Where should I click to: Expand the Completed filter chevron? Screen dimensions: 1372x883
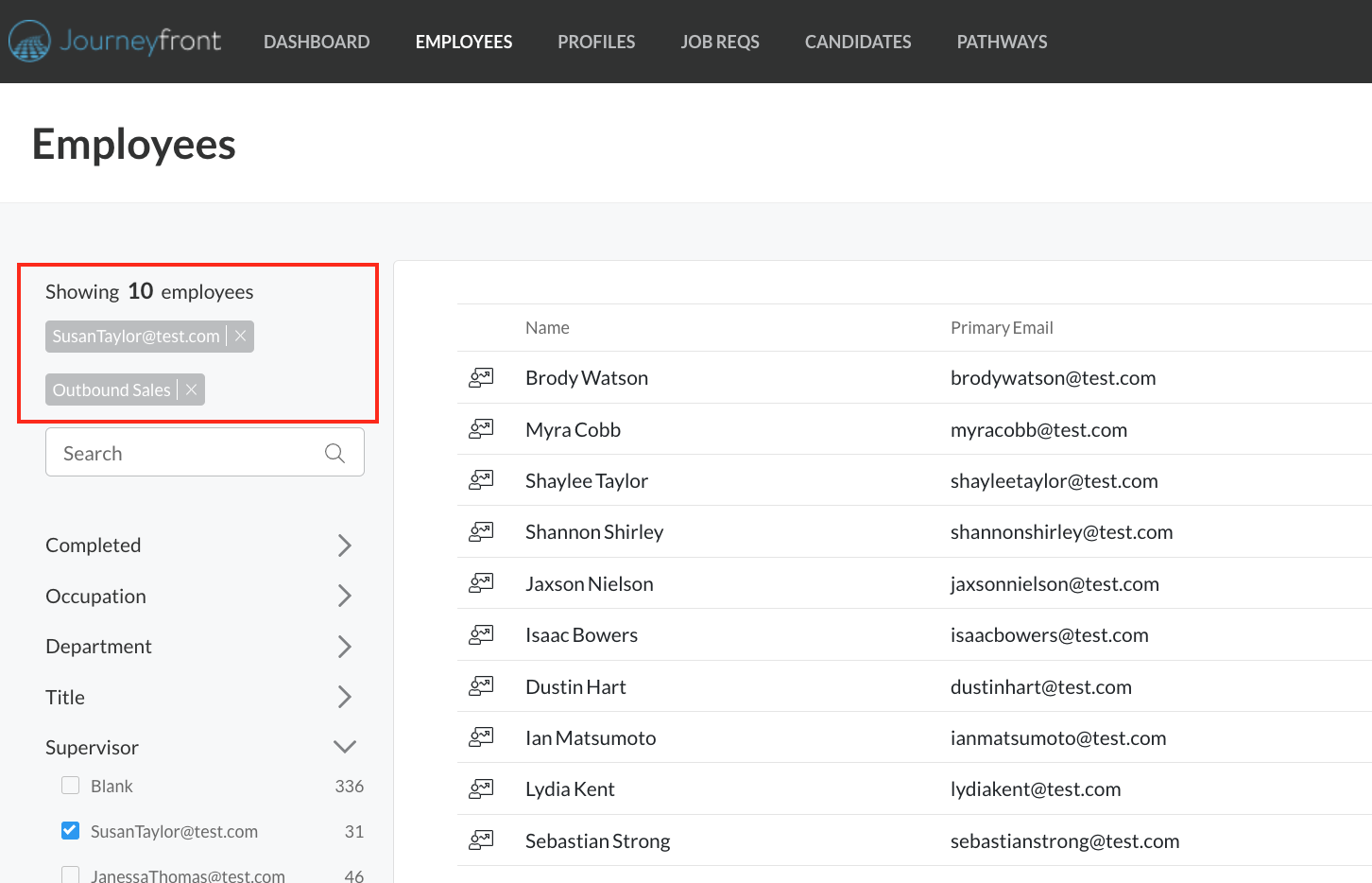pyautogui.click(x=344, y=545)
